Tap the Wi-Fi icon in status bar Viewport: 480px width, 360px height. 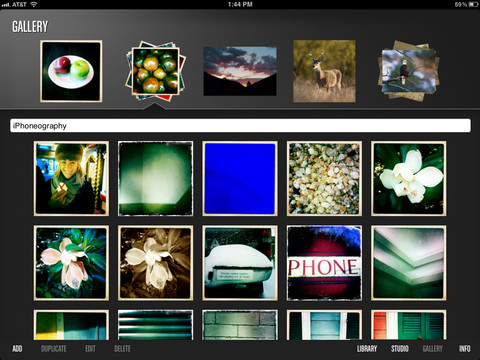[x=34, y=4]
